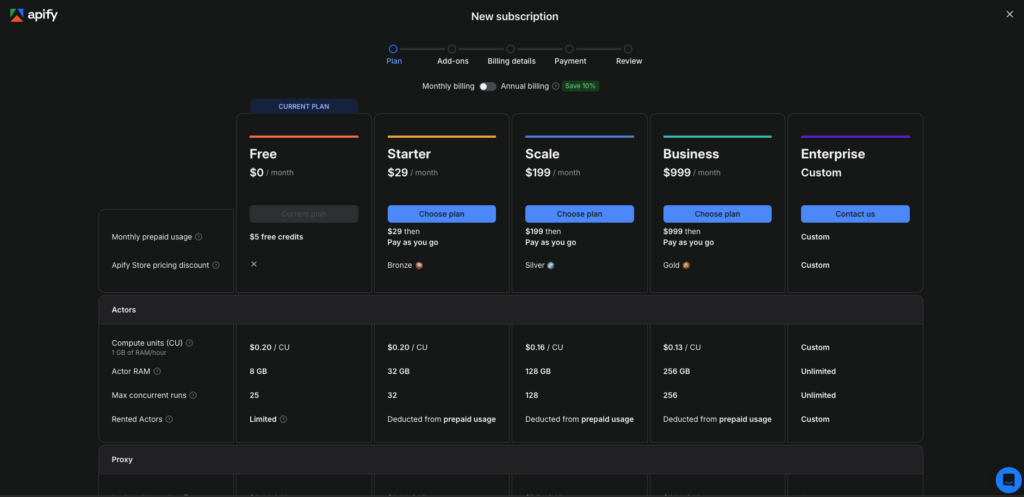Choose the Starter plan
Viewport: 1024px width, 497px height.
(441, 214)
